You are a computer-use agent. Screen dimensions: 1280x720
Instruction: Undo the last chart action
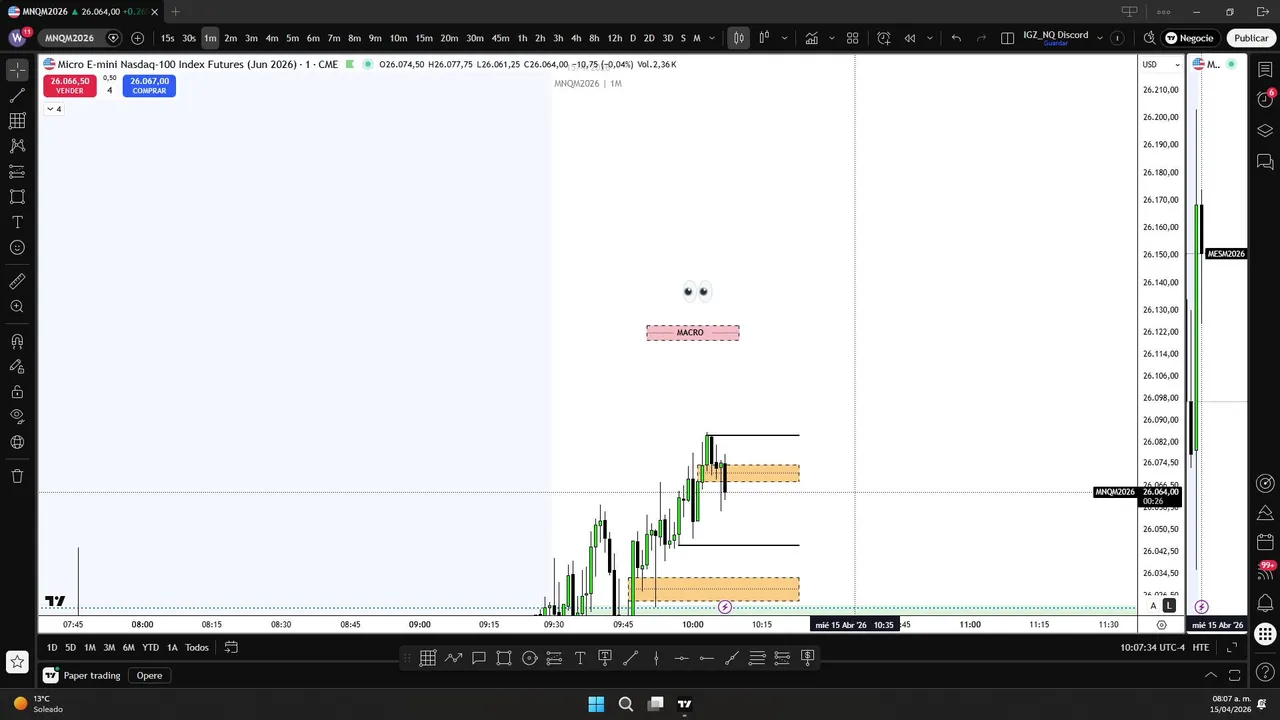point(956,38)
